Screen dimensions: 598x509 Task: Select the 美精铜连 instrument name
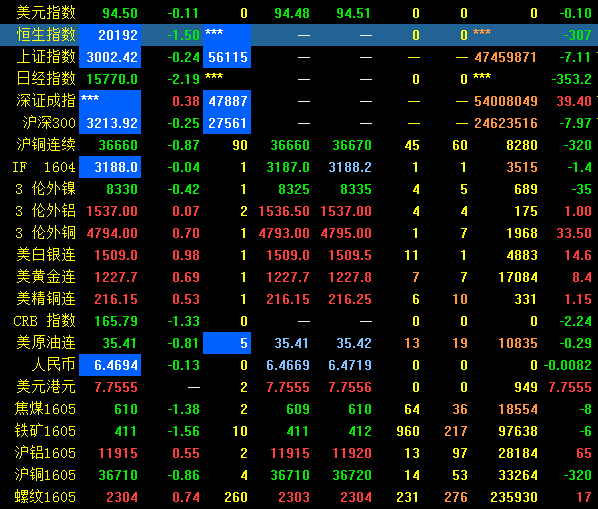pos(46,299)
